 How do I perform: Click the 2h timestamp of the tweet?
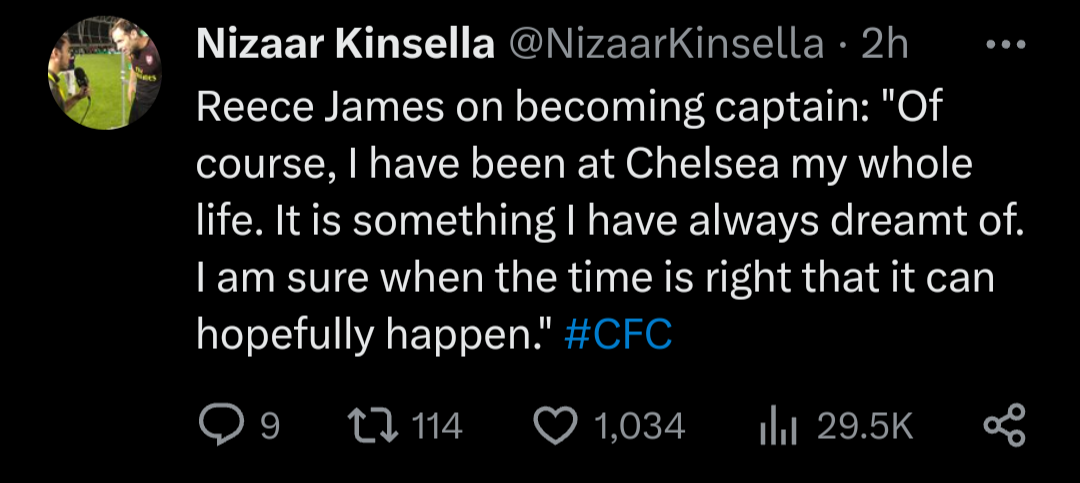(884, 45)
